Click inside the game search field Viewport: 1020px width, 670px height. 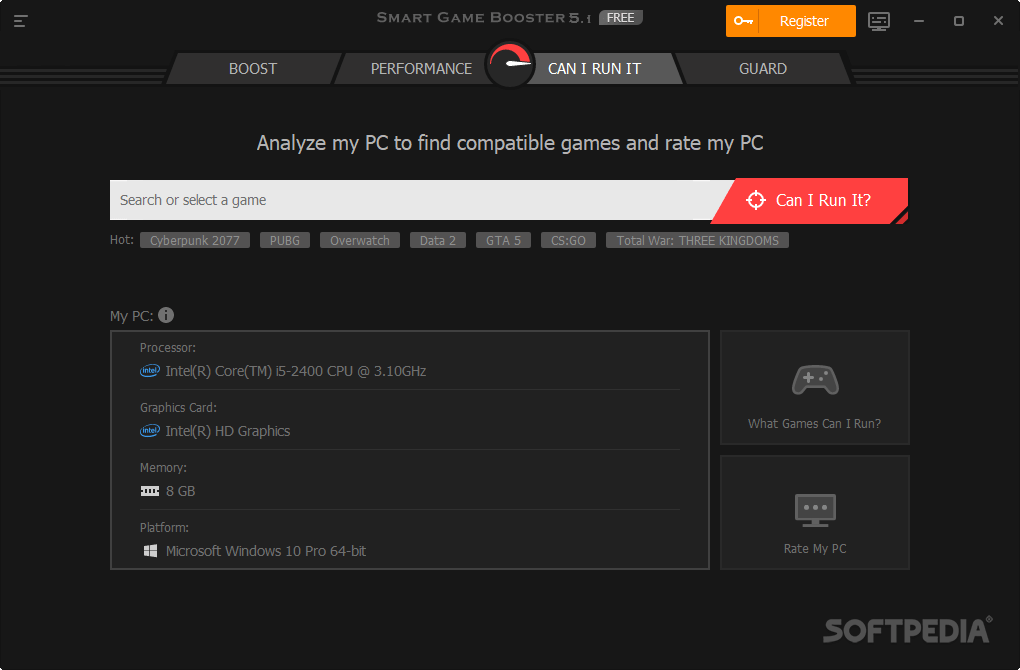pos(400,200)
